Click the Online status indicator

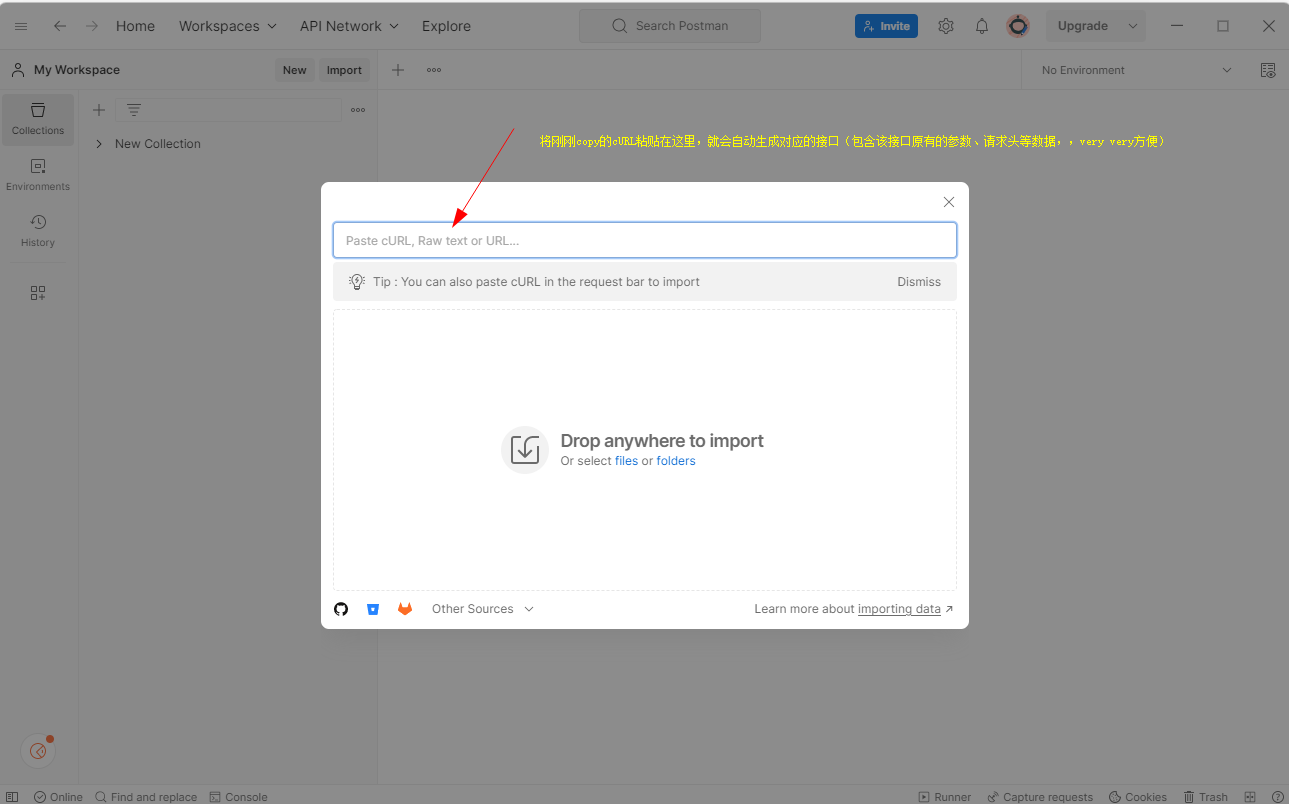click(58, 797)
